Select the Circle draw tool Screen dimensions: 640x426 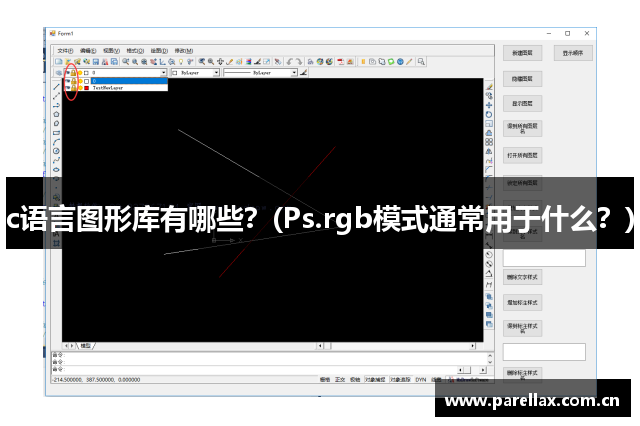[x=56, y=151]
